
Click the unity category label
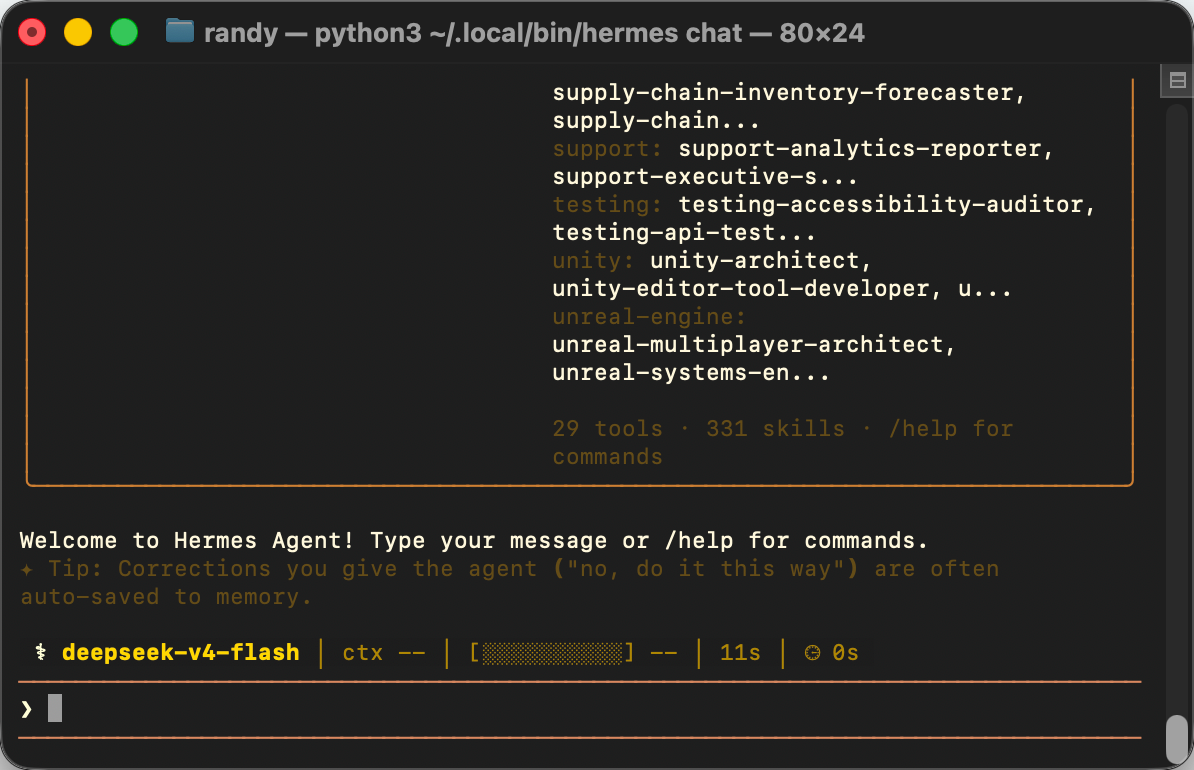[593, 260]
